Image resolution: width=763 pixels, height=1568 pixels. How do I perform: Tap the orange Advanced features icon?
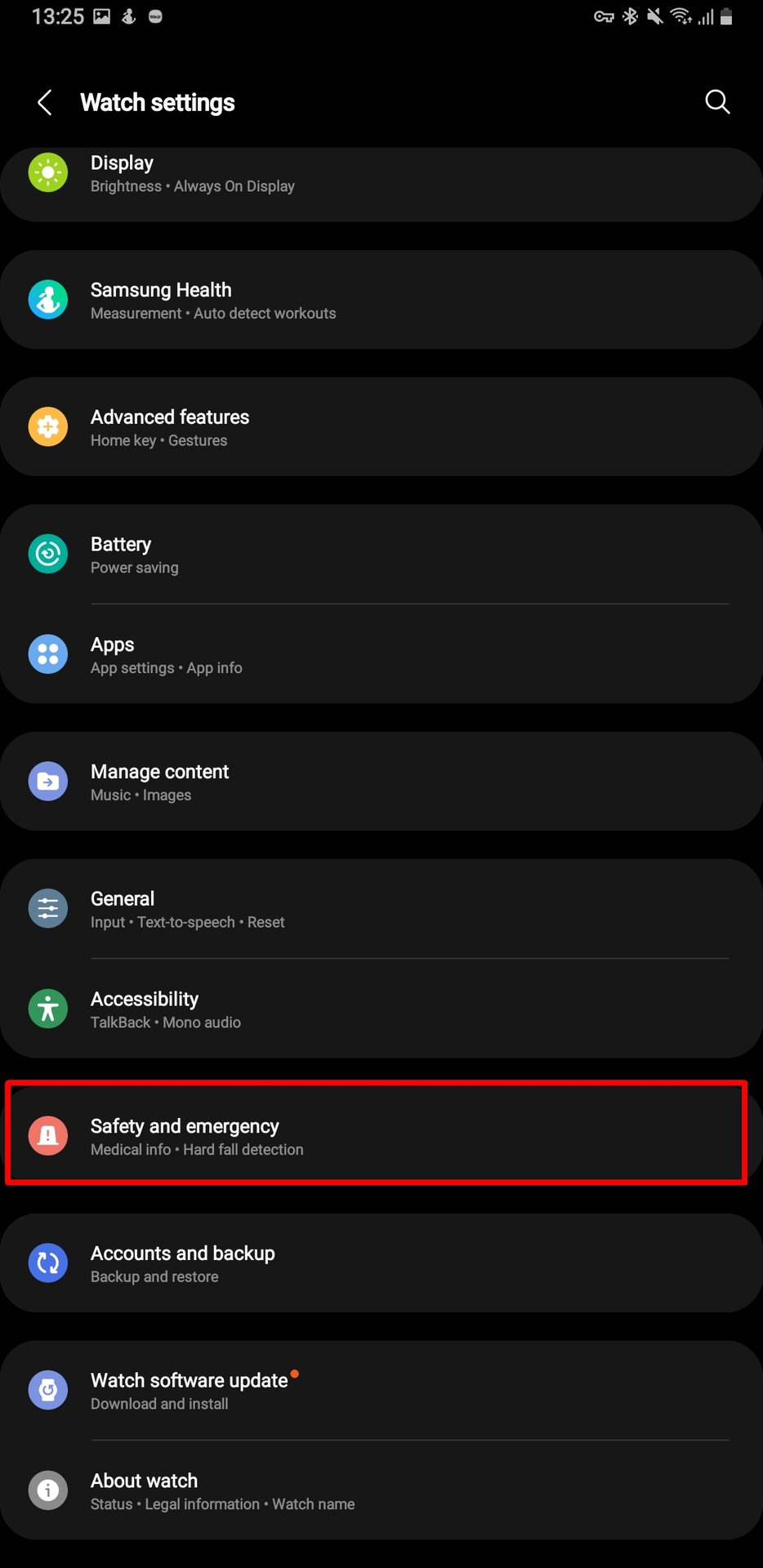click(48, 427)
